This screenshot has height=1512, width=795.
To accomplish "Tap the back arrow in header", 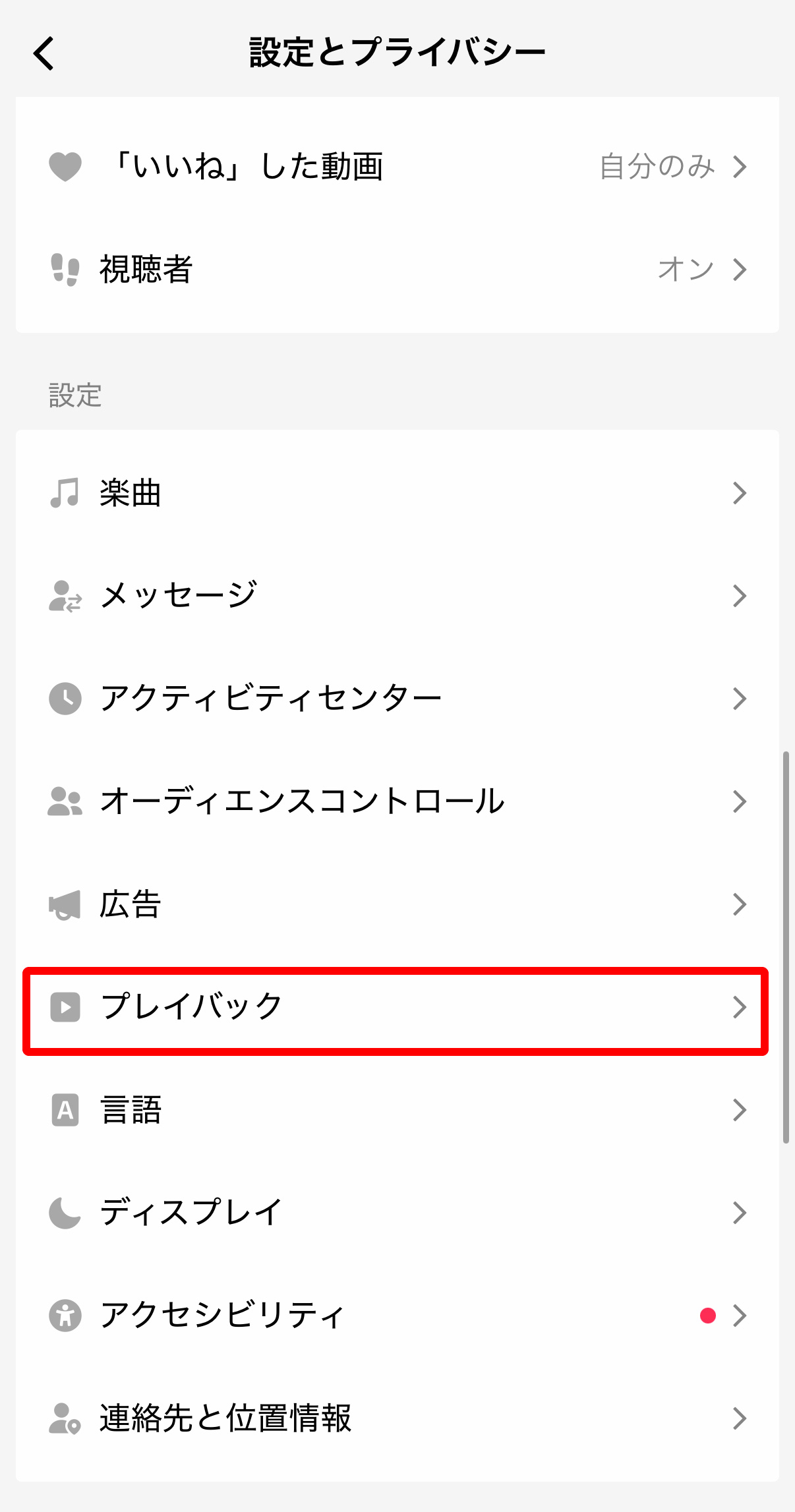I will click(x=44, y=53).
